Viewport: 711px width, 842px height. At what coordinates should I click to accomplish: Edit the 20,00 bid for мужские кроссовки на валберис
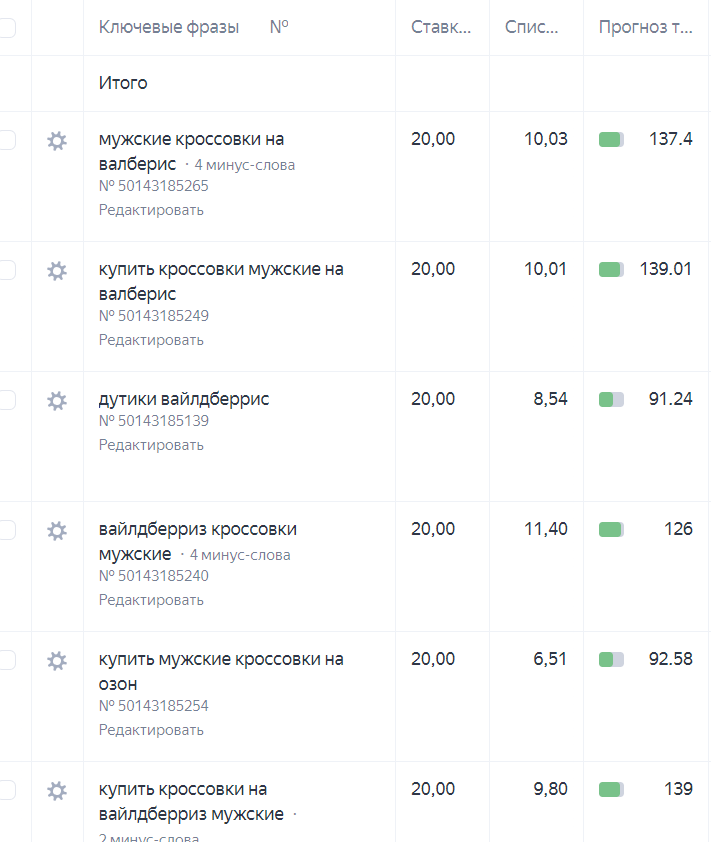pos(433,140)
